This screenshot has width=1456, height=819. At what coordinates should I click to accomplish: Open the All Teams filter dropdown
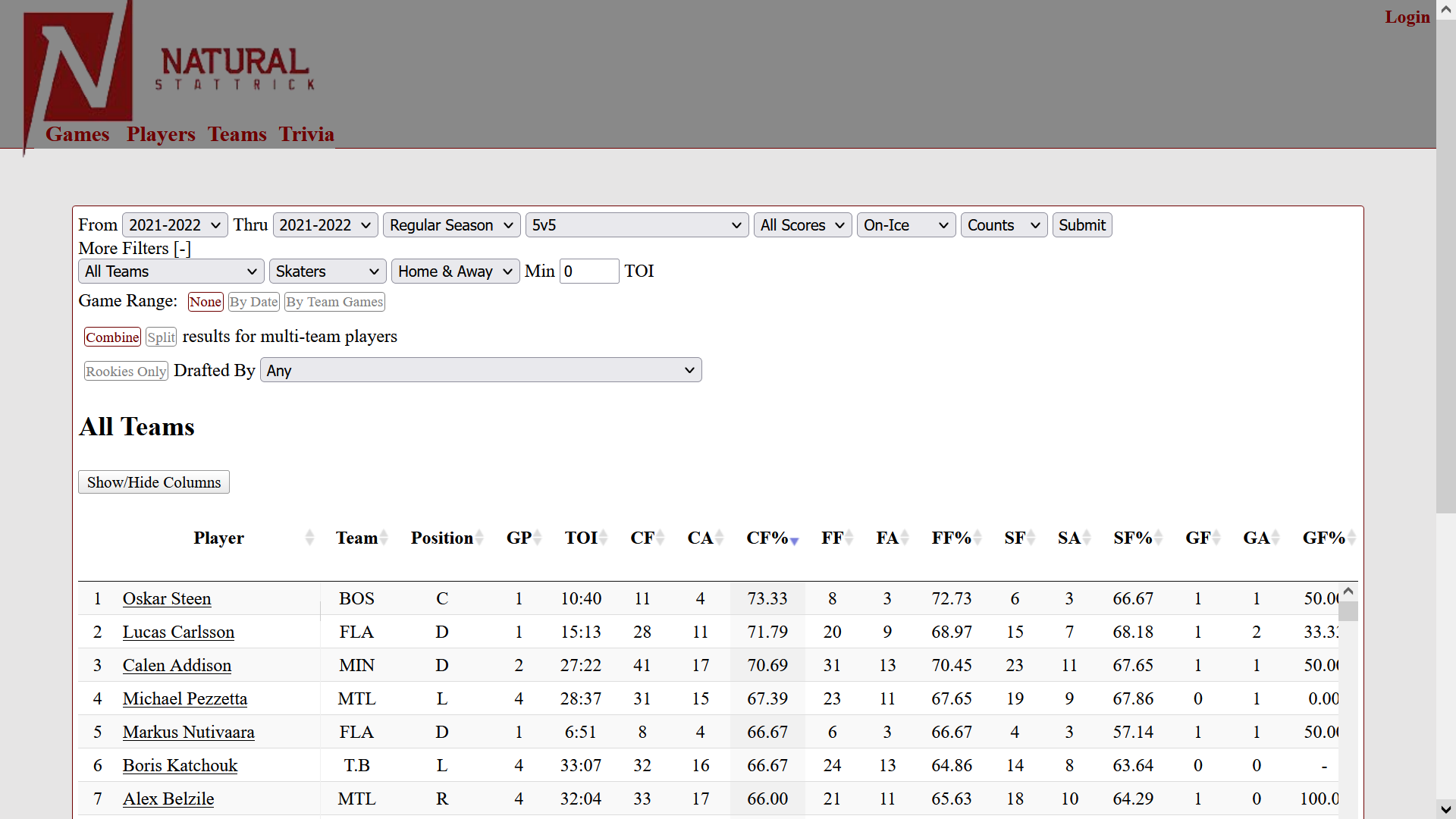click(170, 271)
